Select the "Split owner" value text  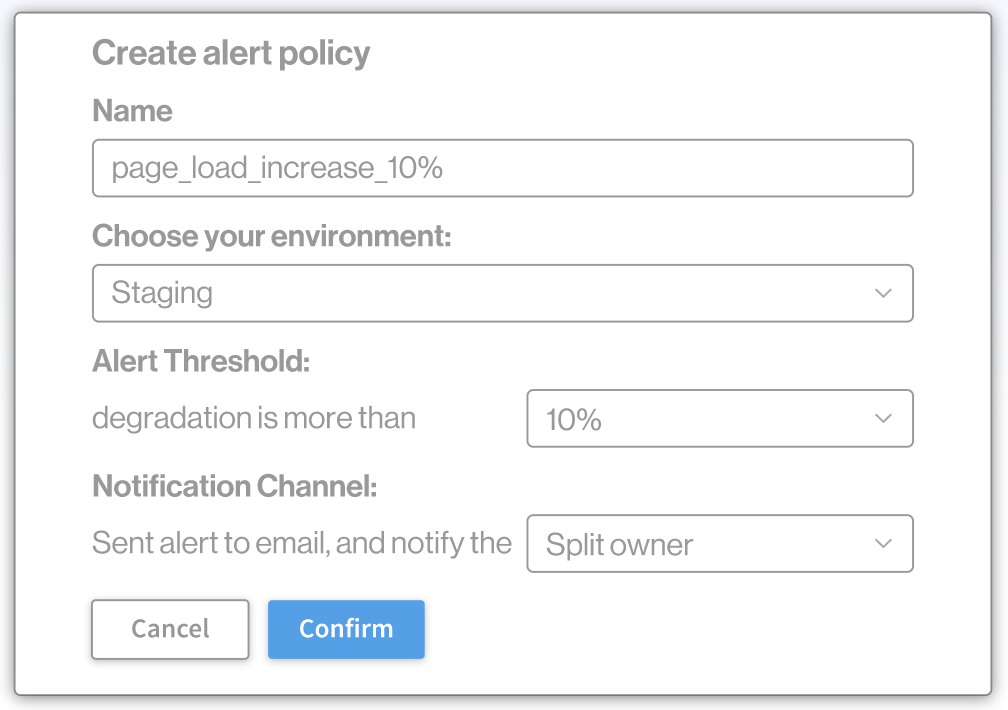click(619, 544)
